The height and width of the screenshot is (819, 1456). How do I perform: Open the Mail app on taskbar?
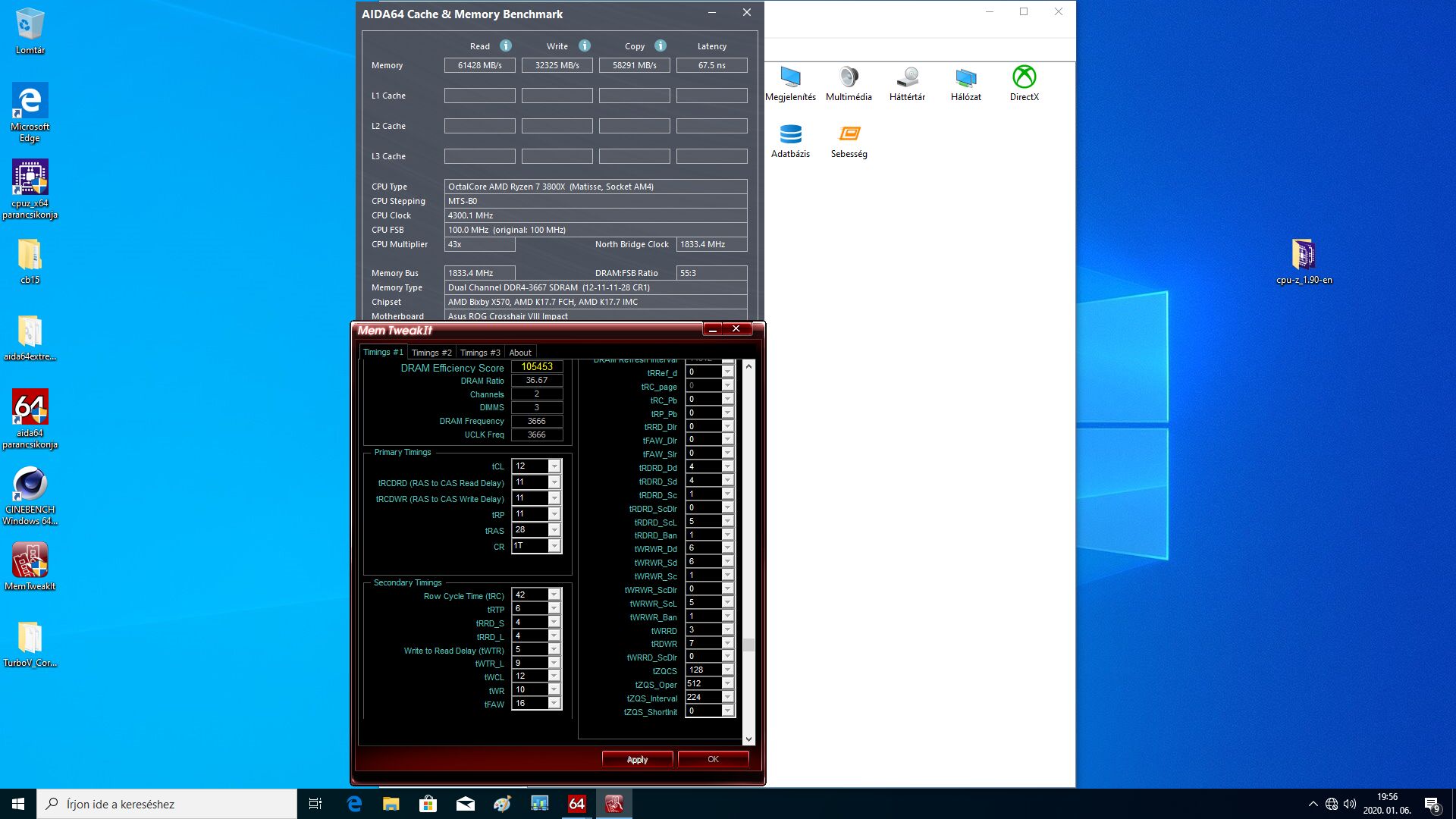tap(465, 804)
